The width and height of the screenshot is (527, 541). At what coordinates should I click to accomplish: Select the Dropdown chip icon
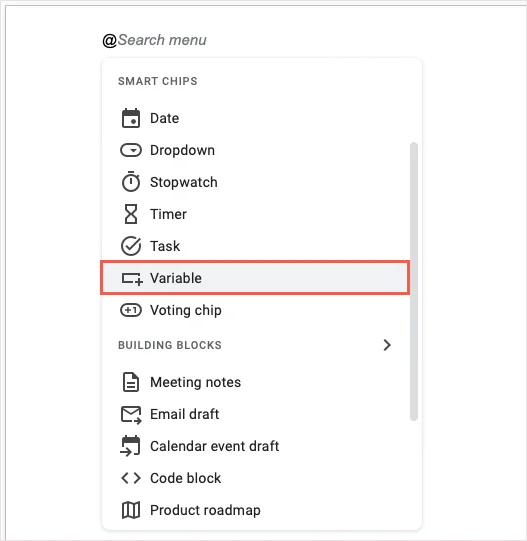pyautogui.click(x=131, y=150)
